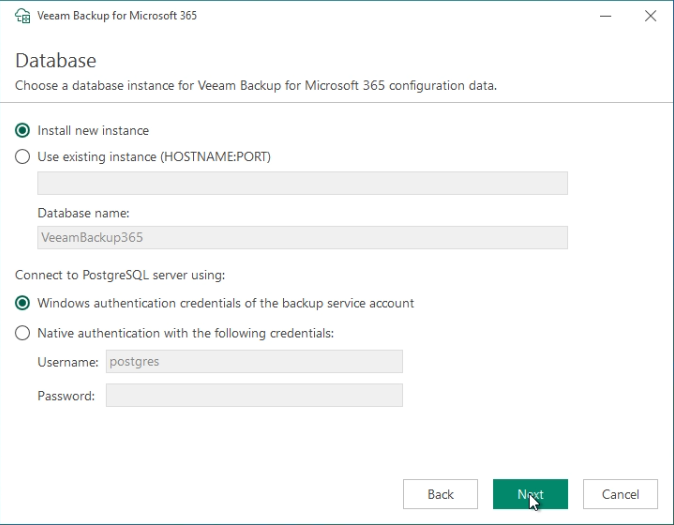Image resolution: width=674 pixels, height=525 pixels.
Task: Click the Database heading text
Action: tap(56, 61)
